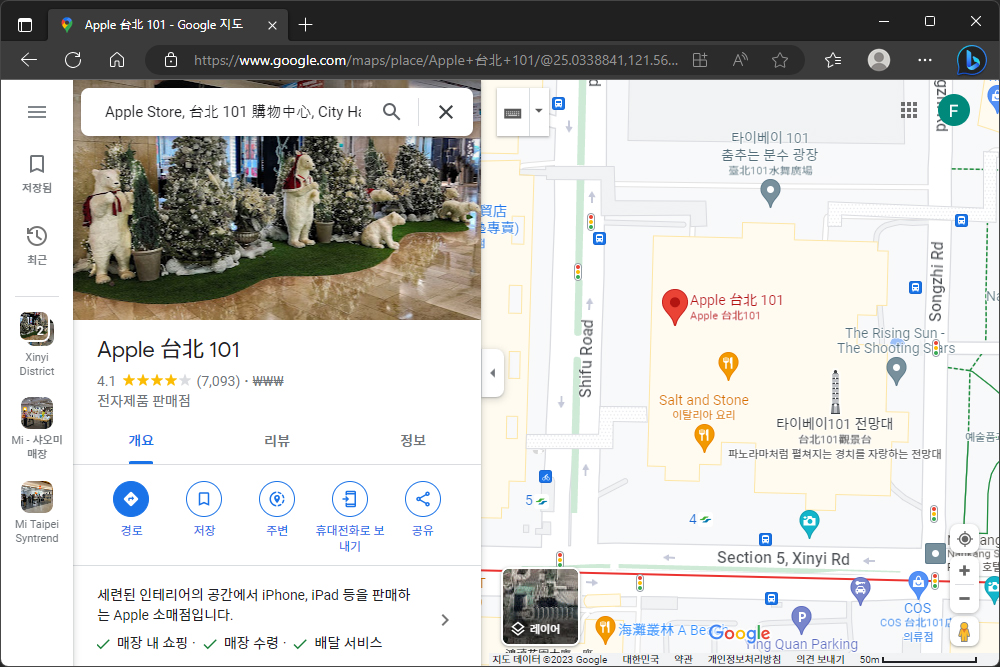The width and height of the screenshot is (1000, 667).
Task: Click the browser address bar
Action: (436, 61)
